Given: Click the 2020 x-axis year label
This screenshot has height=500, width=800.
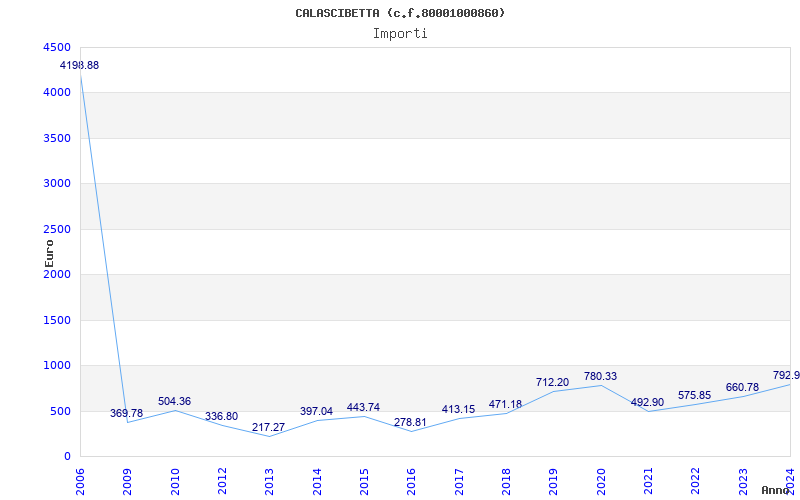Looking at the screenshot, I should pos(601,481).
